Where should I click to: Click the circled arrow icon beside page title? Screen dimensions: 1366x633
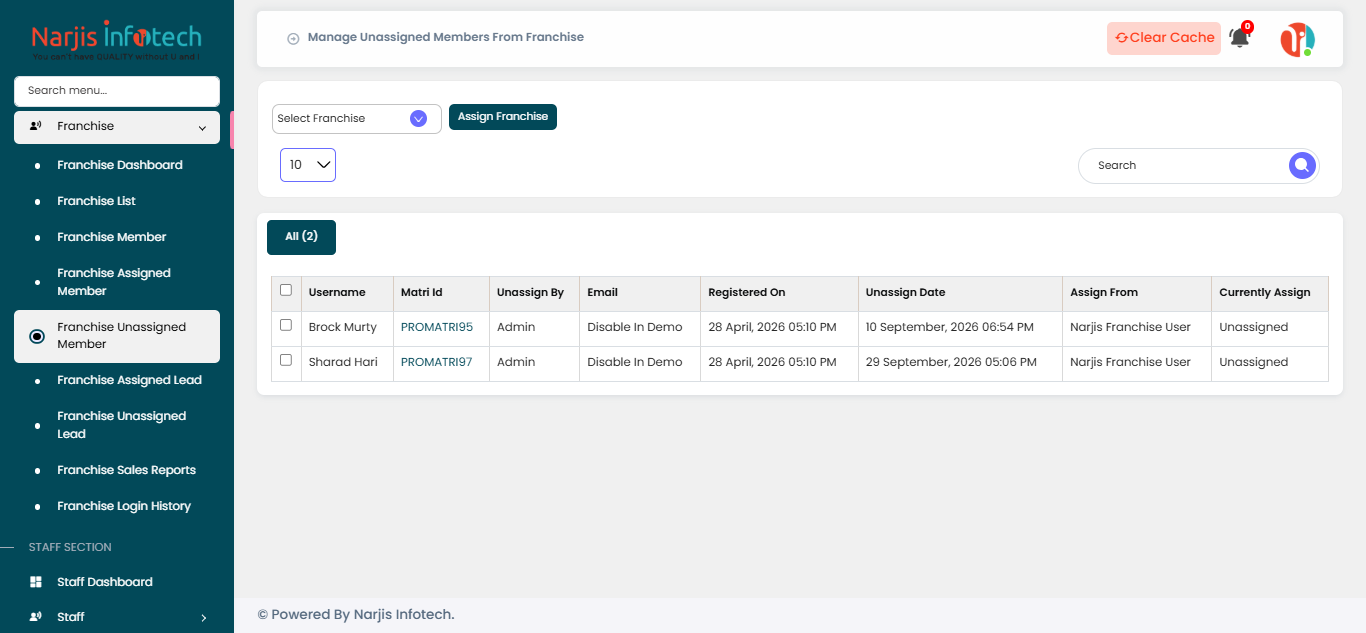tap(293, 39)
